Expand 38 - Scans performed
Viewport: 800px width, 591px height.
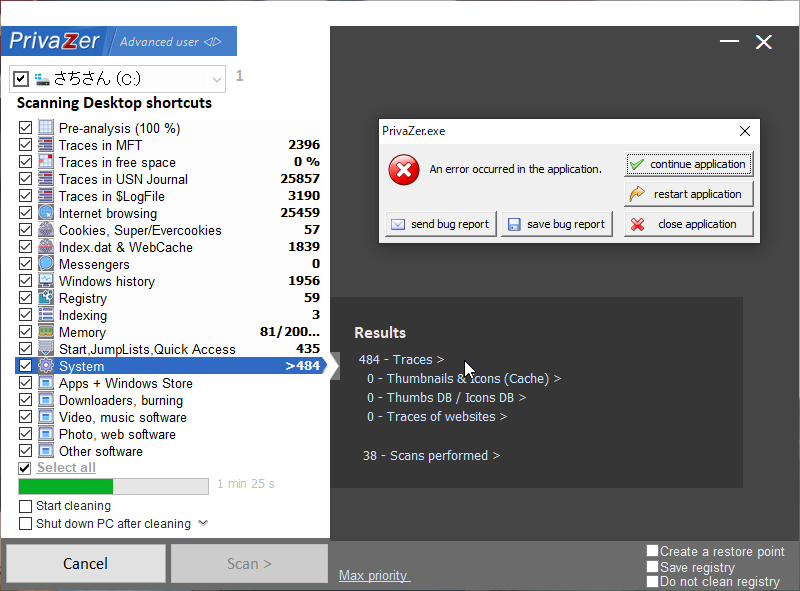tap(431, 456)
